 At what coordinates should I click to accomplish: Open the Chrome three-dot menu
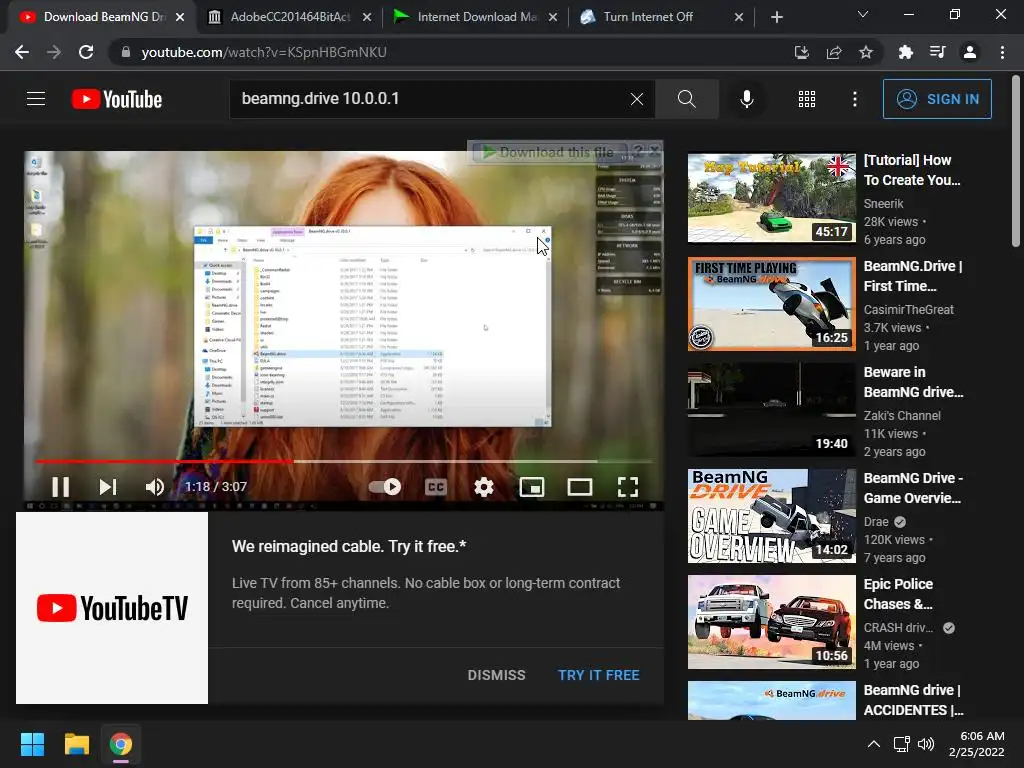[1002, 52]
